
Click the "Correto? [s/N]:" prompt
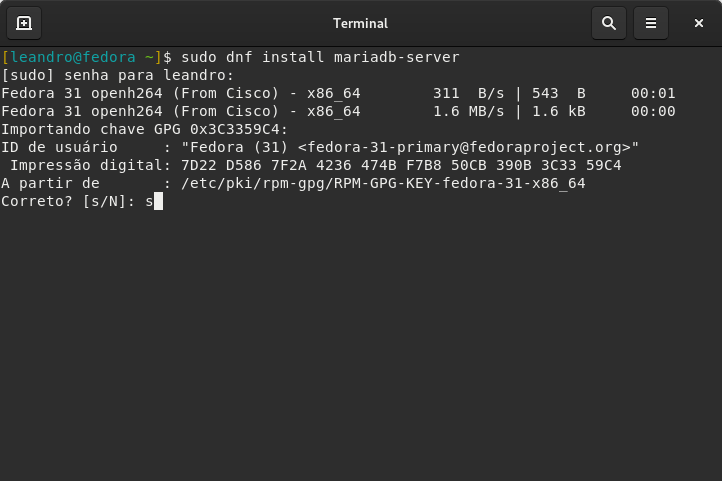point(68,201)
